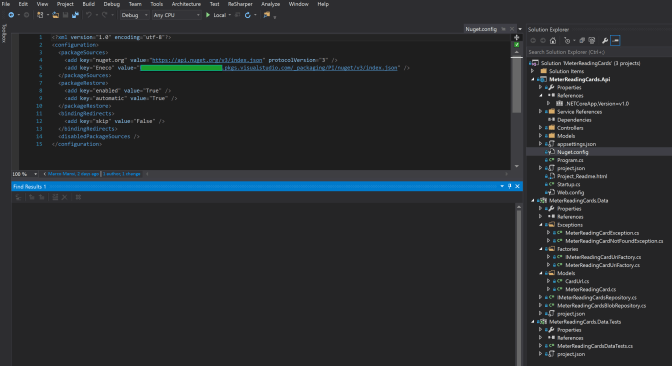Open the Find Results window options dropdown
This screenshot has width=672, height=366.
tap(502, 186)
